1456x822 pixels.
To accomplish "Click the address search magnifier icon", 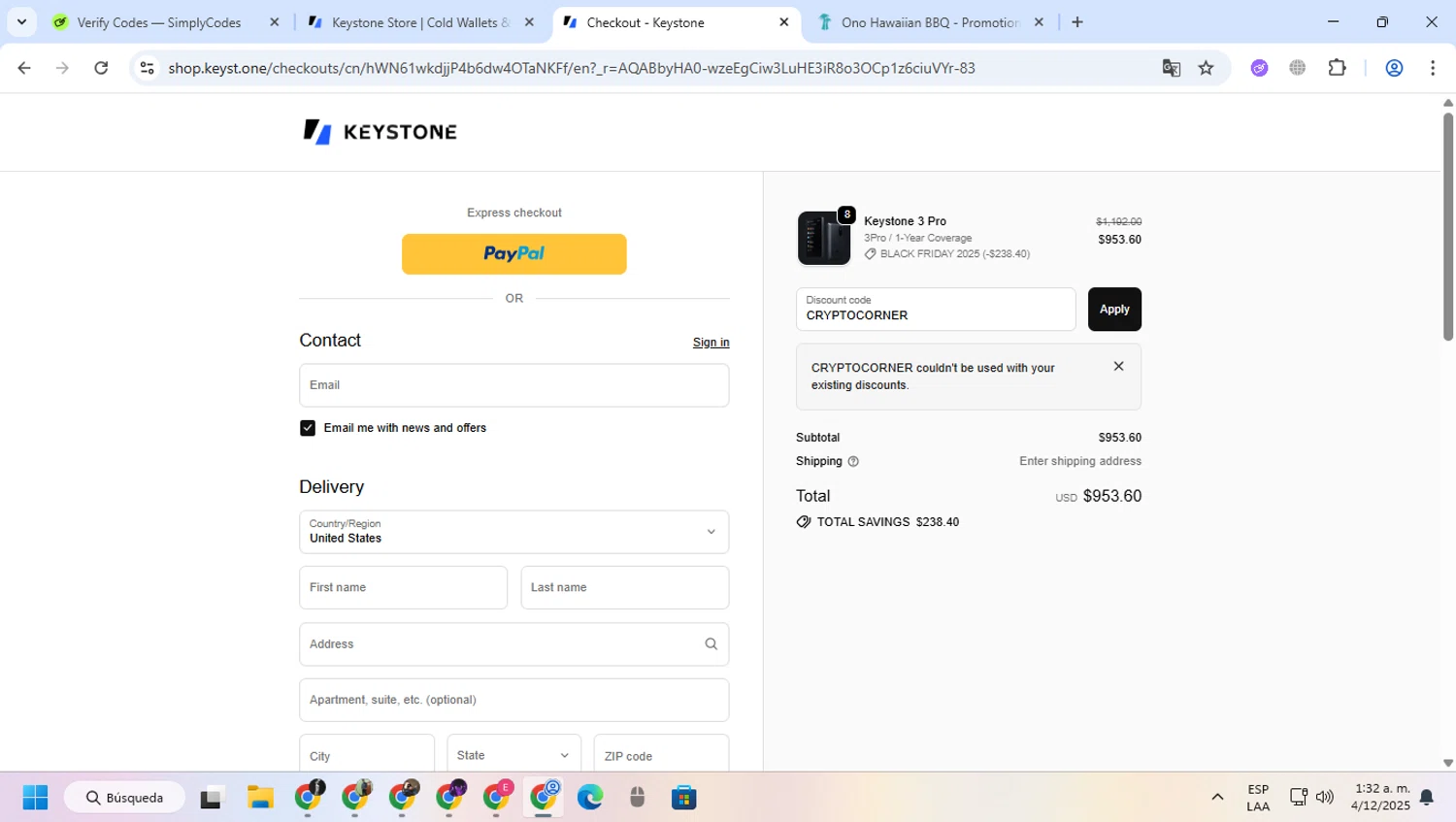I will [711, 643].
